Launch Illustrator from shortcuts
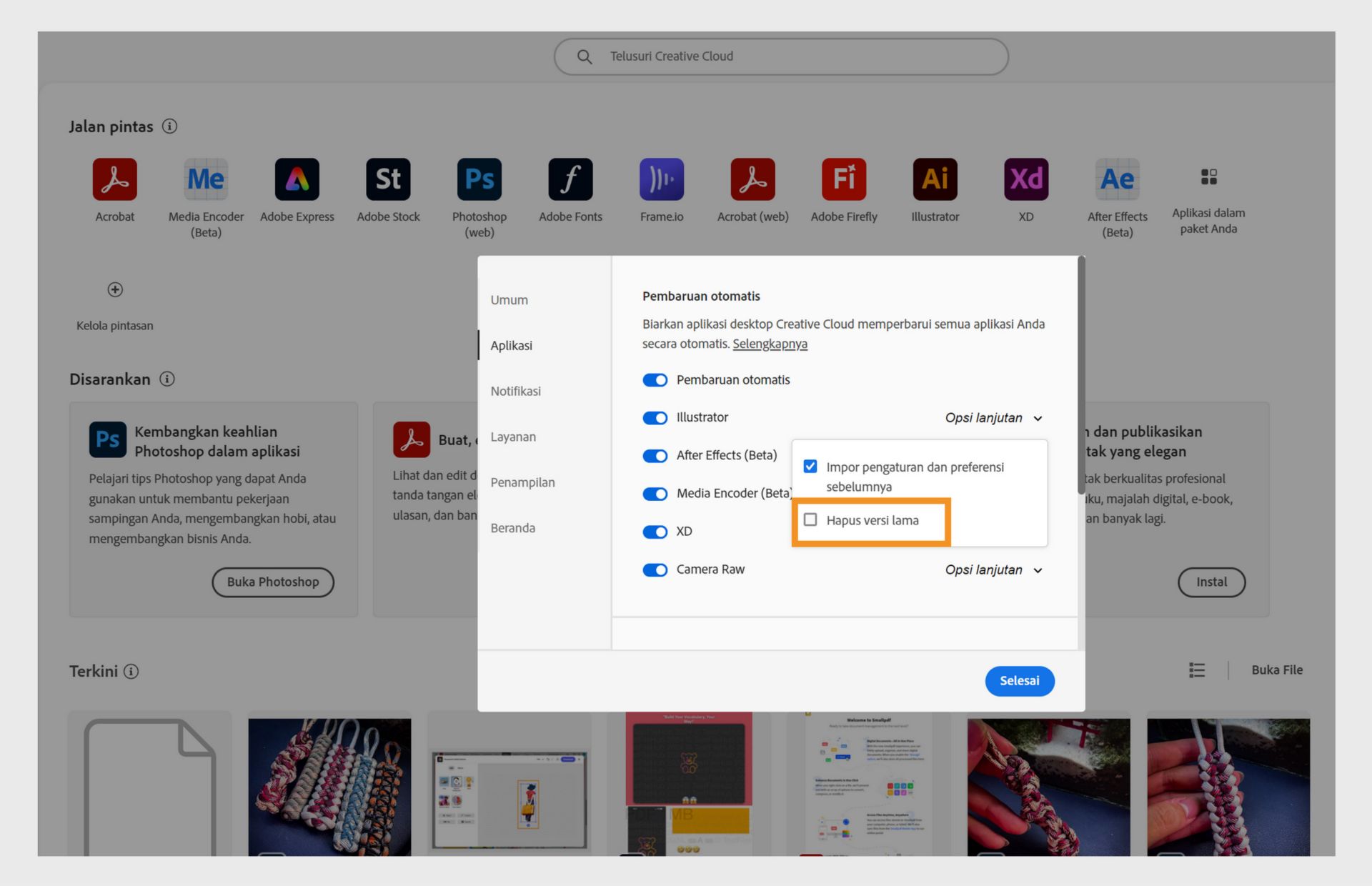1372x886 pixels. pos(935,179)
